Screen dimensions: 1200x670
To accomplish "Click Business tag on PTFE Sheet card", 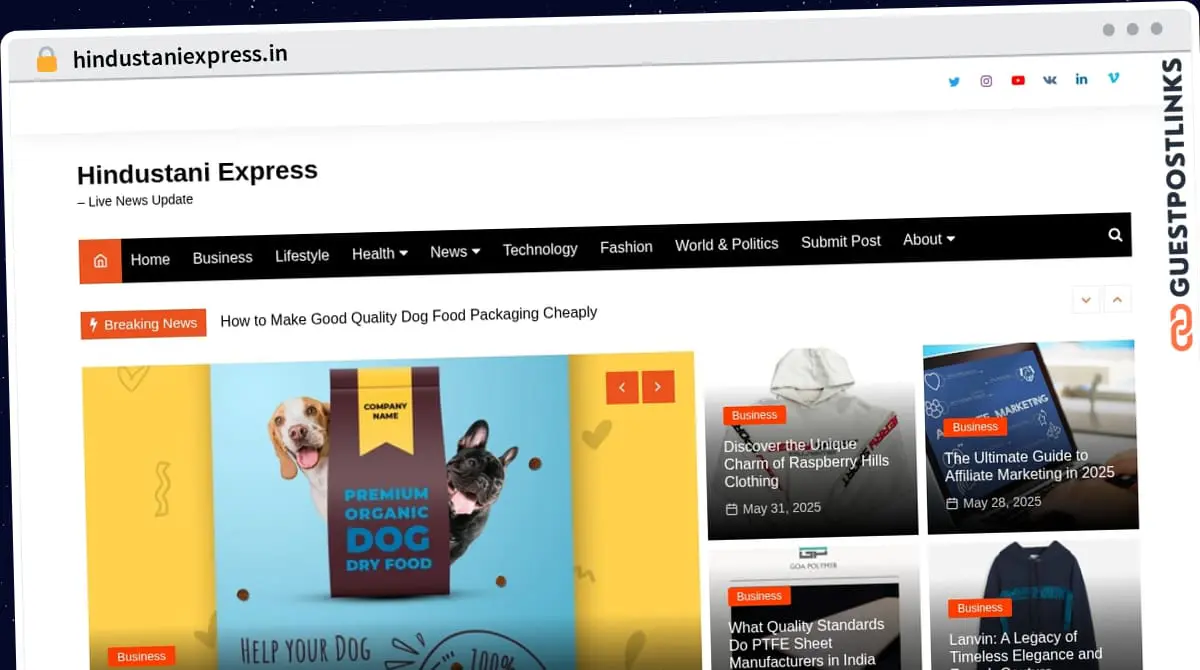I will point(759,596).
